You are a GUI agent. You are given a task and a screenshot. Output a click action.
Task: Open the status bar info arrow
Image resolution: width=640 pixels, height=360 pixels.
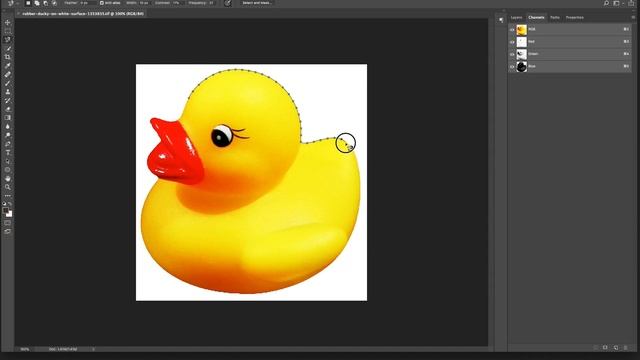pyautogui.click(x=93, y=349)
